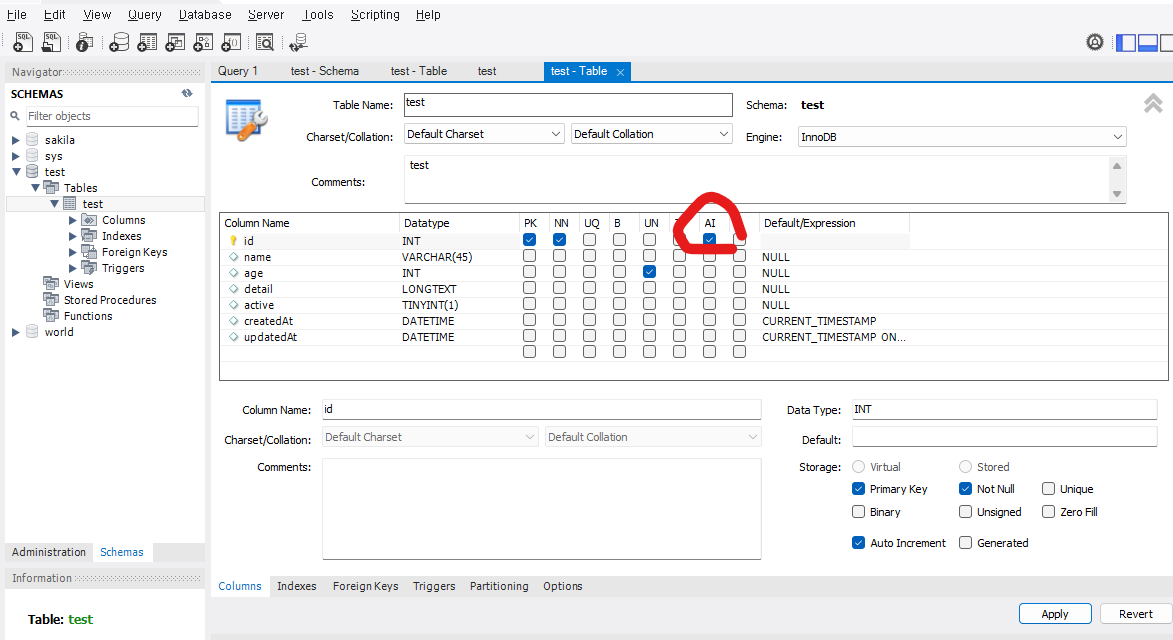The image size is (1173, 640).
Task: Toggle Auto Increment checkbox in details
Action: tap(859, 543)
